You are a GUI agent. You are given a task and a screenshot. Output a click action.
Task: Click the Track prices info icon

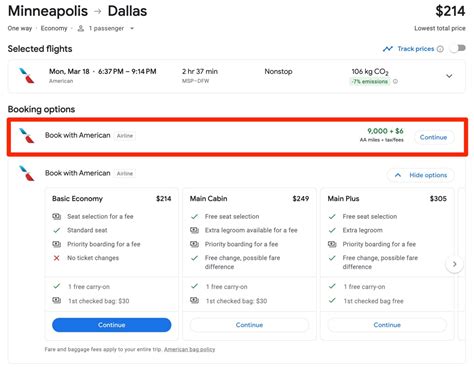tap(440, 49)
